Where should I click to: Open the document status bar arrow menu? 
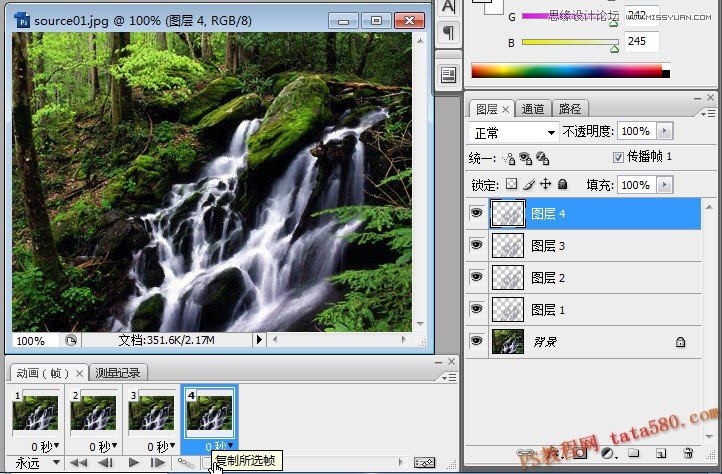point(259,340)
